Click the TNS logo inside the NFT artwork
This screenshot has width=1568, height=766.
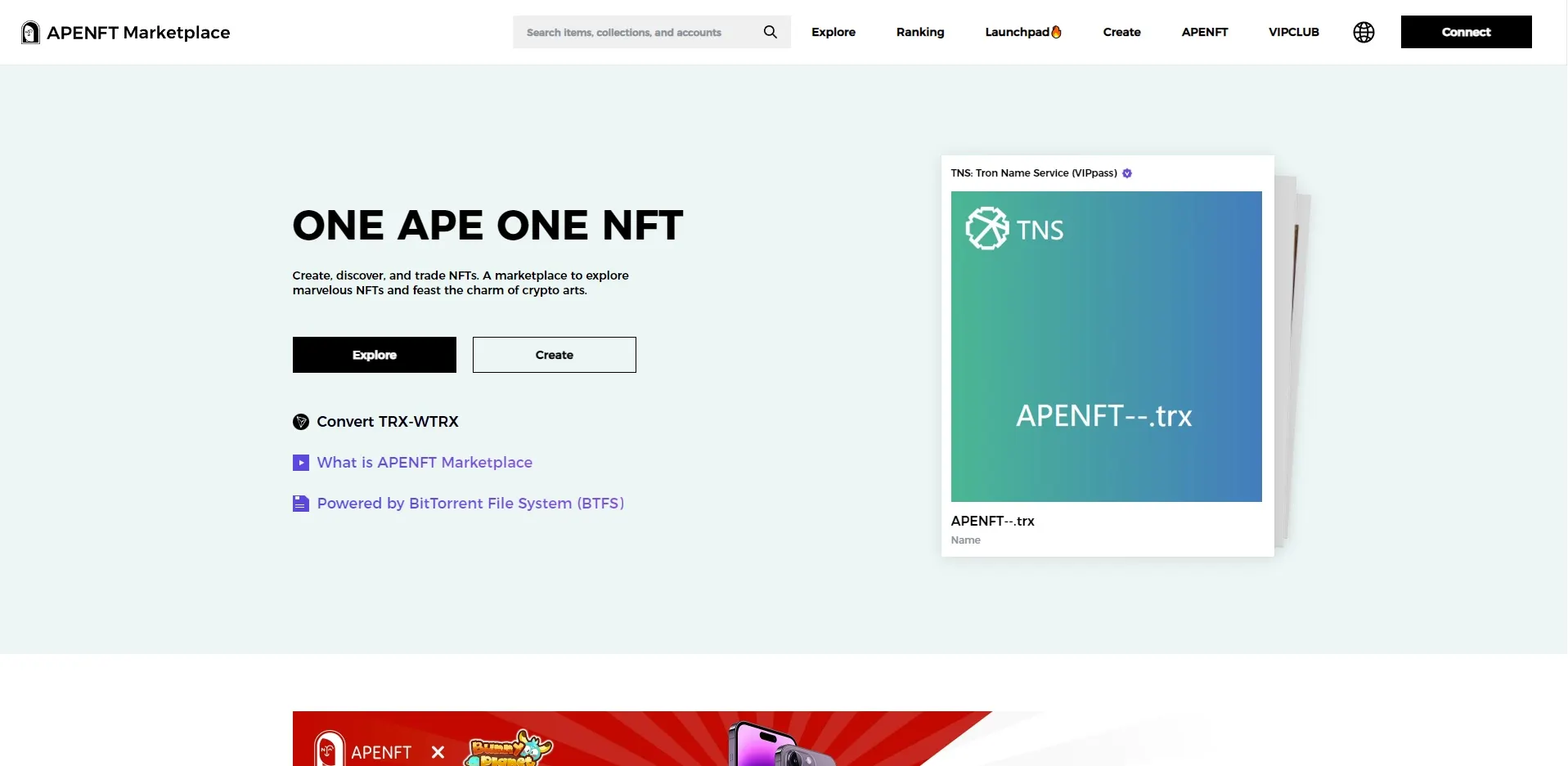(987, 228)
